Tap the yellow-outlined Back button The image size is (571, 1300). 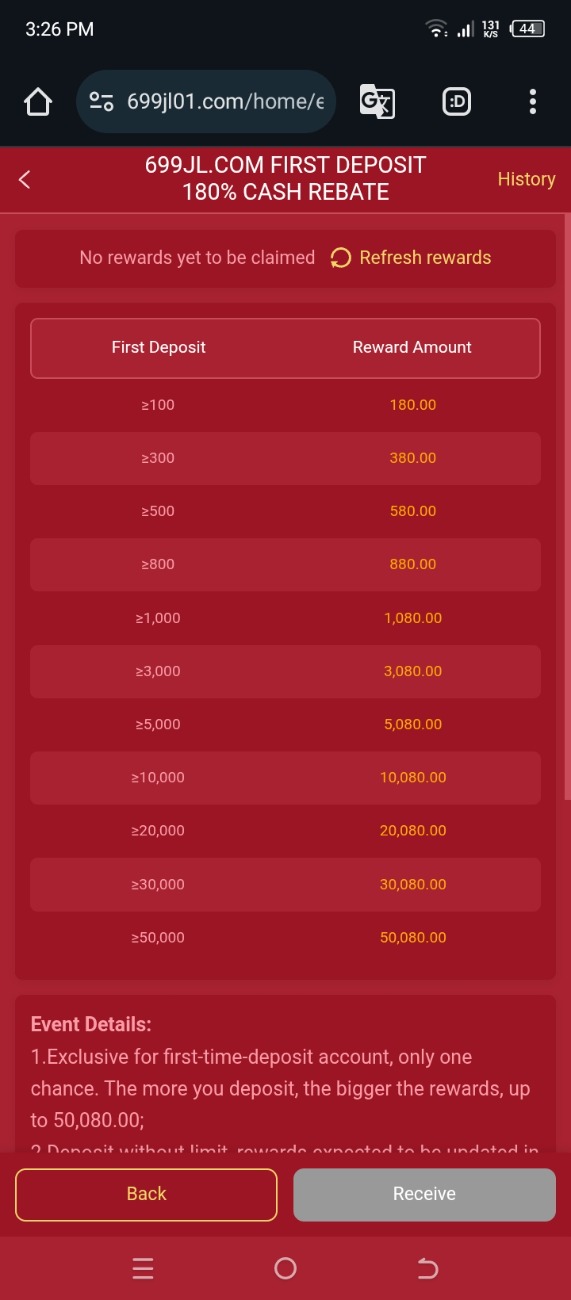pyautogui.click(x=146, y=1194)
